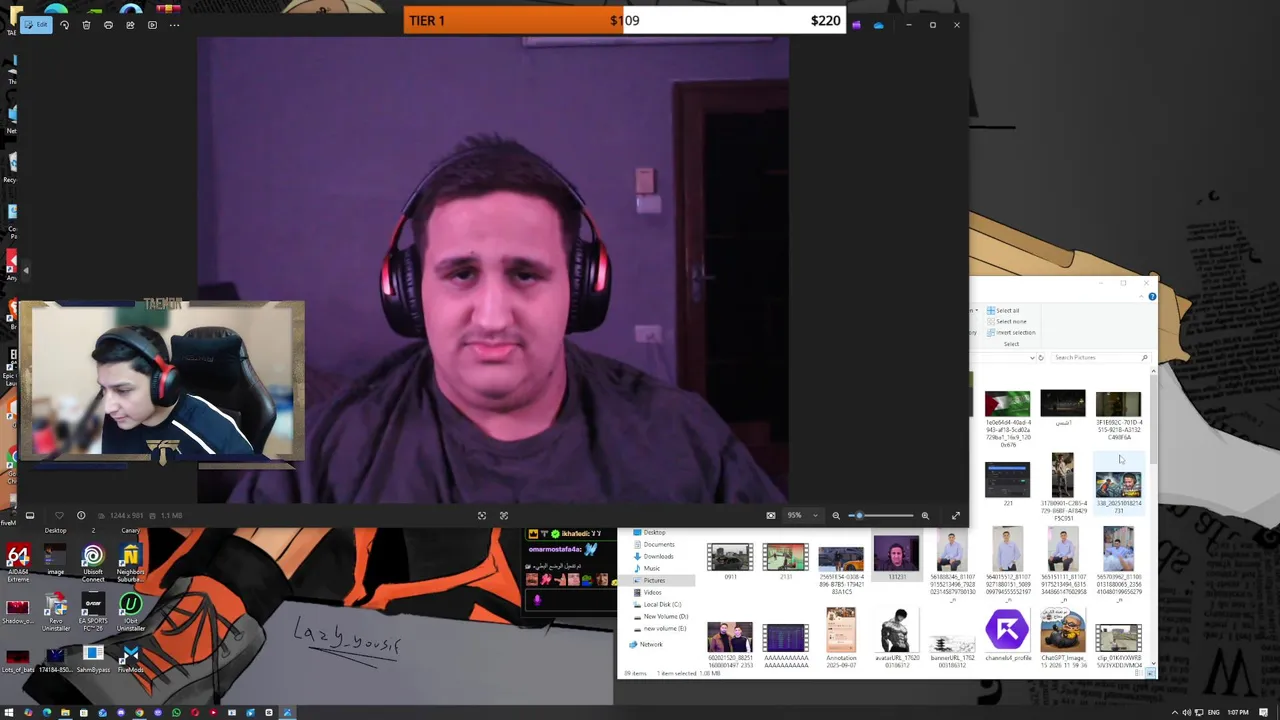
Task: Rotate the image in Photos
Action: point(64,25)
